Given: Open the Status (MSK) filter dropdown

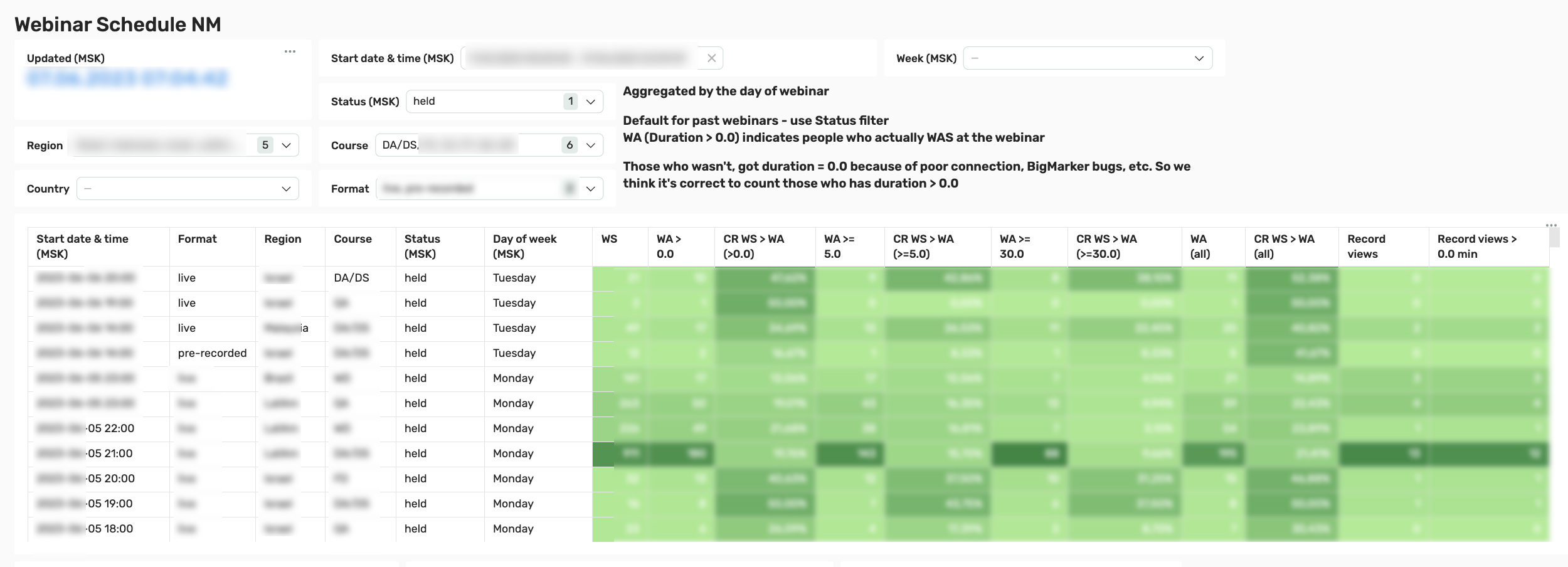Looking at the screenshot, I should click(x=590, y=102).
